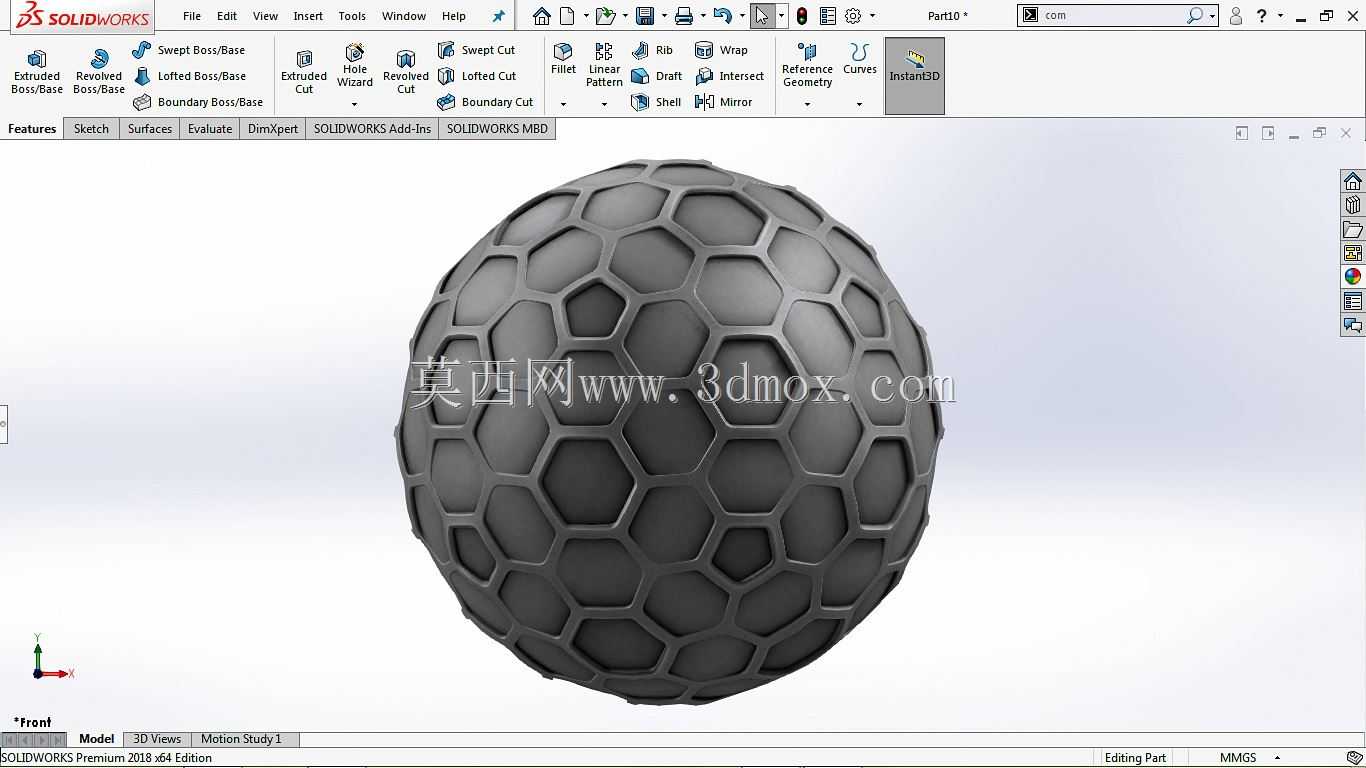Image resolution: width=1366 pixels, height=768 pixels.
Task: Open the SOLIDWORKS Add-Ins tab
Action: click(372, 129)
